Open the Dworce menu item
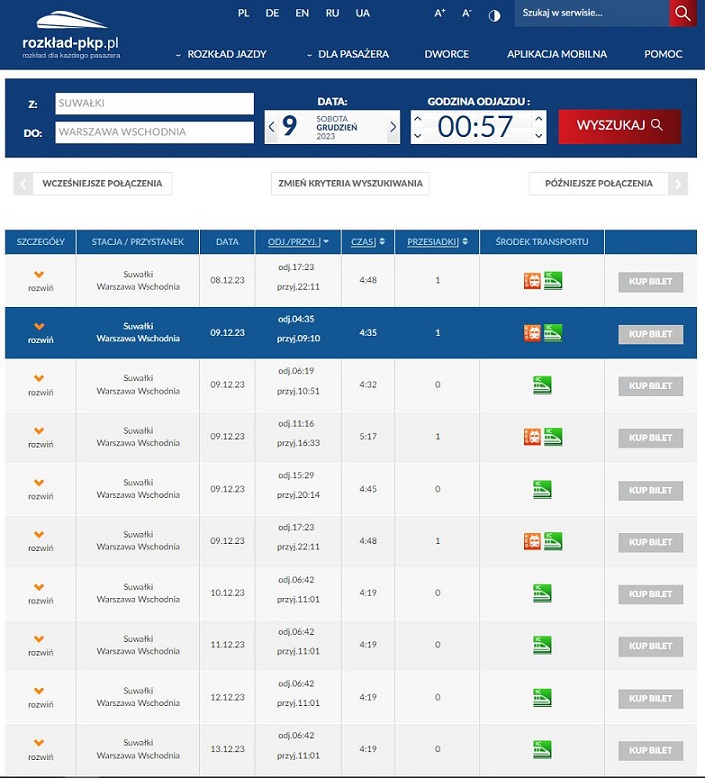Image resolution: width=705 pixels, height=778 pixels. 446,54
